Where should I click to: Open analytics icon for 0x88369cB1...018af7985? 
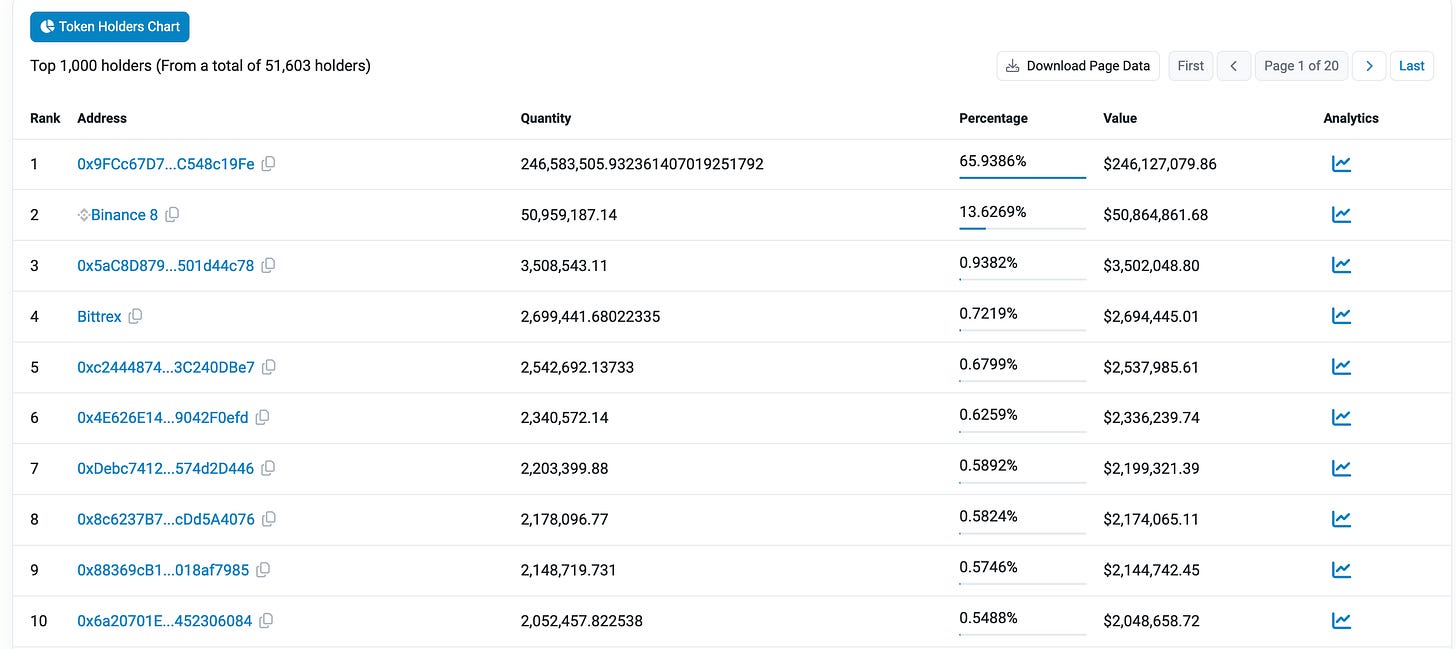pyautogui.click(x=1341, y=570)
